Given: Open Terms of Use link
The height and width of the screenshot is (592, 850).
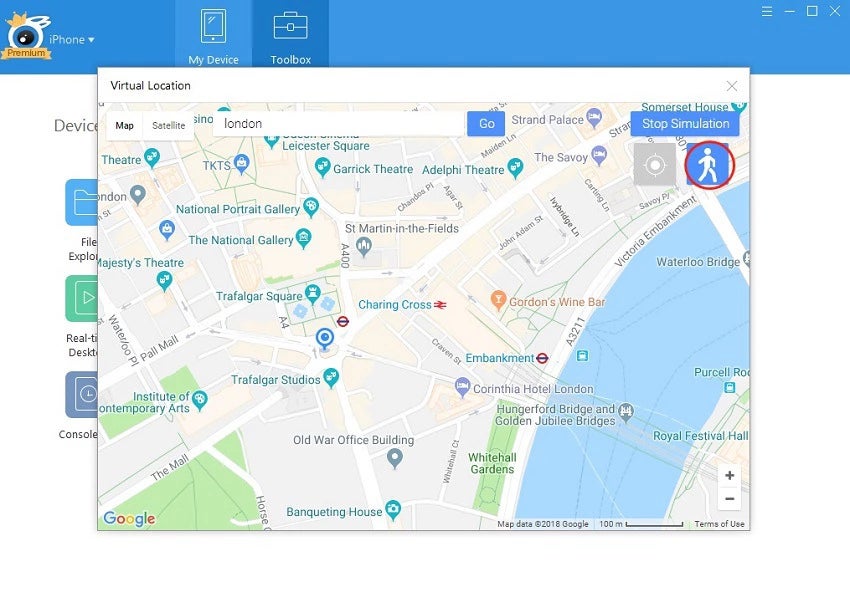Looking at the screenshot, I should click(719, 524).
